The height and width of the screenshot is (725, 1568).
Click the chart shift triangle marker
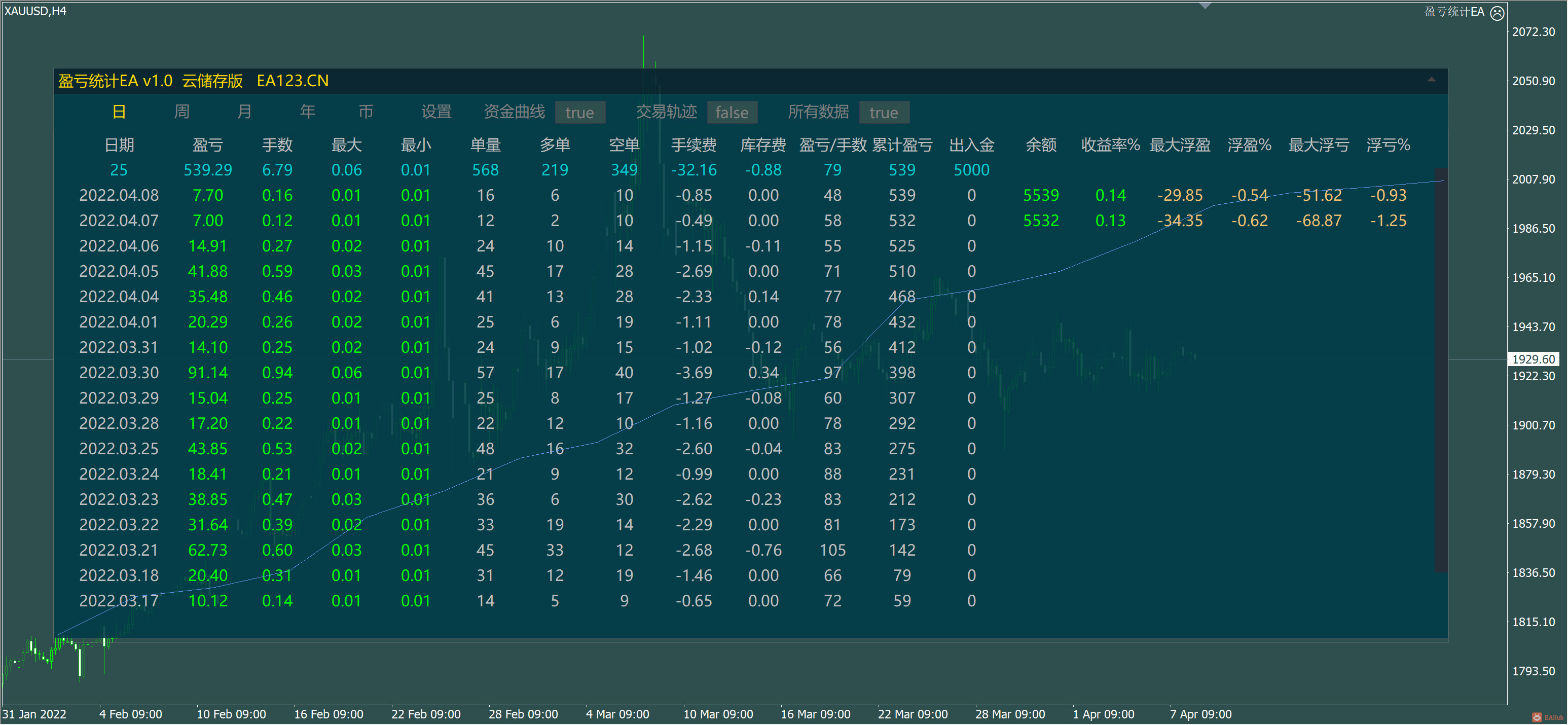(x=1205, y=6)
